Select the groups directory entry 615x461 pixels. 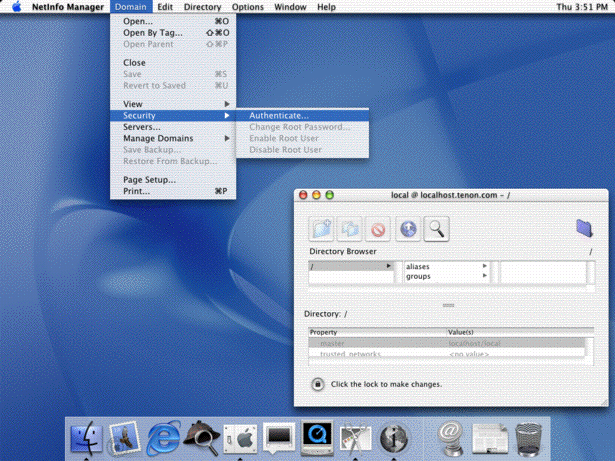(x=418, y=276)
